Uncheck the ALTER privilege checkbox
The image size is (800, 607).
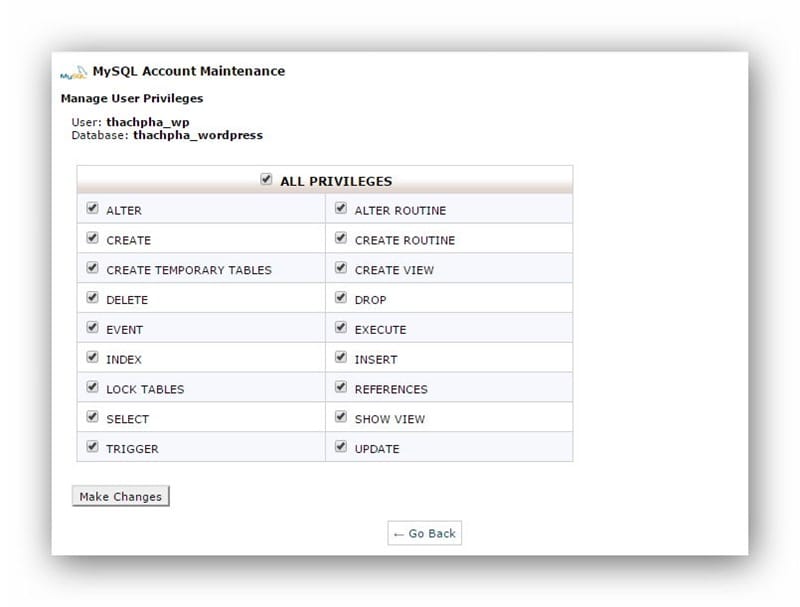coord(92,208)
